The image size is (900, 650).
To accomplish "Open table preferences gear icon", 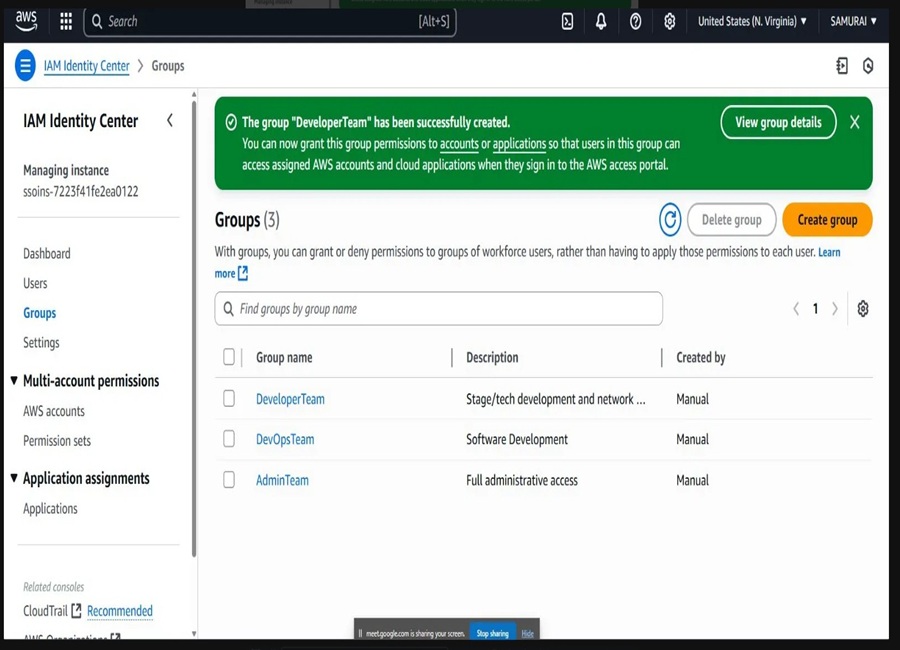I will coord(863,308).
